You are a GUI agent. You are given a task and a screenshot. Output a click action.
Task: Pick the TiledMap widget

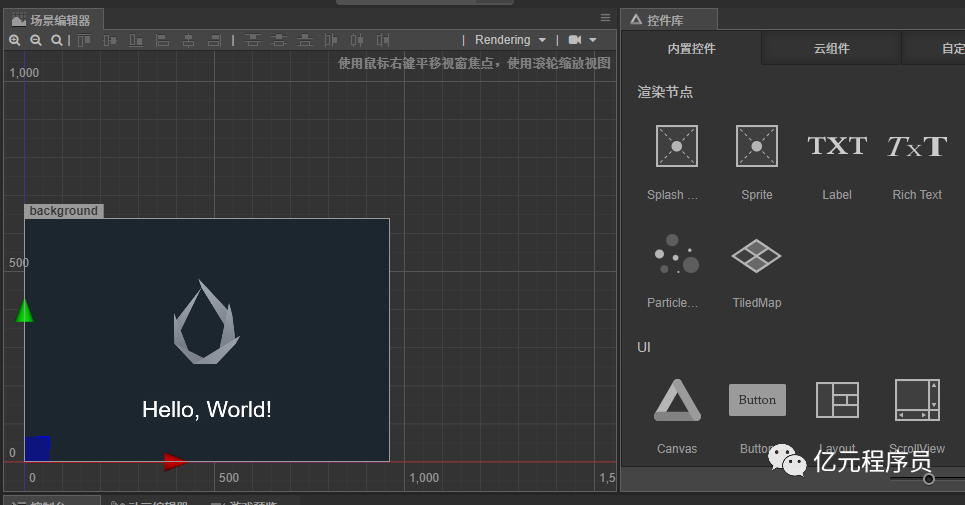(757, 271)
